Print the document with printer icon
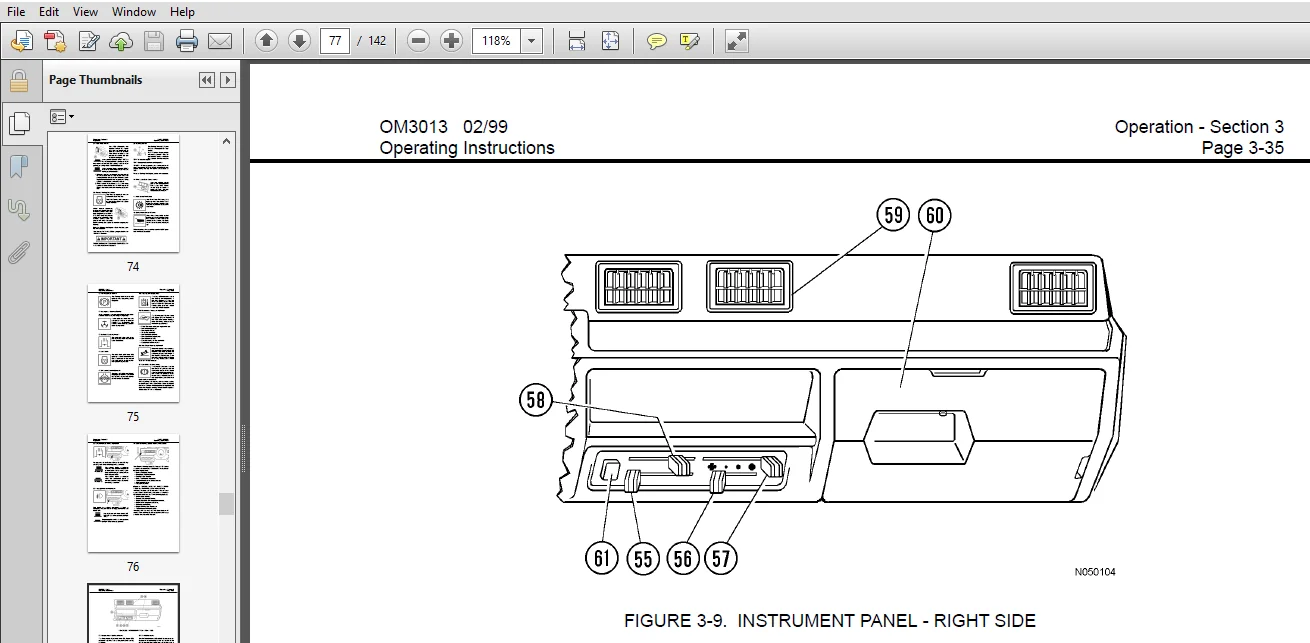Screen dimensions: 1310x643 coord(187,41)
